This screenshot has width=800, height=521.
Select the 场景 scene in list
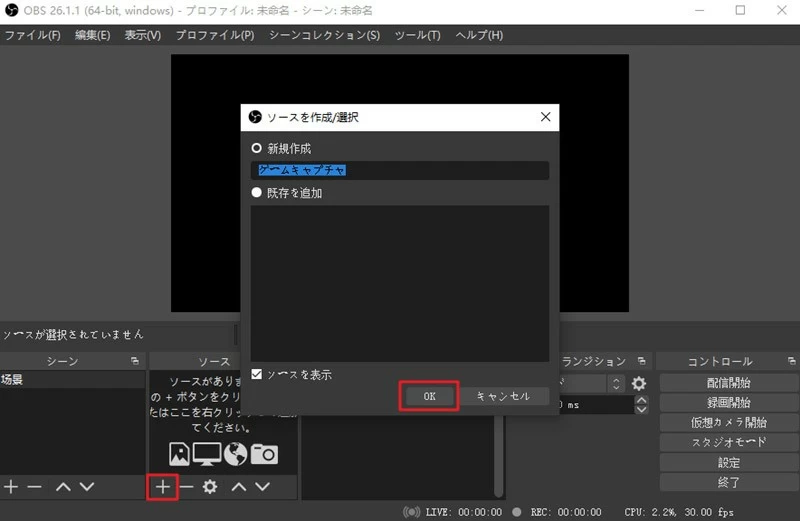72,380
